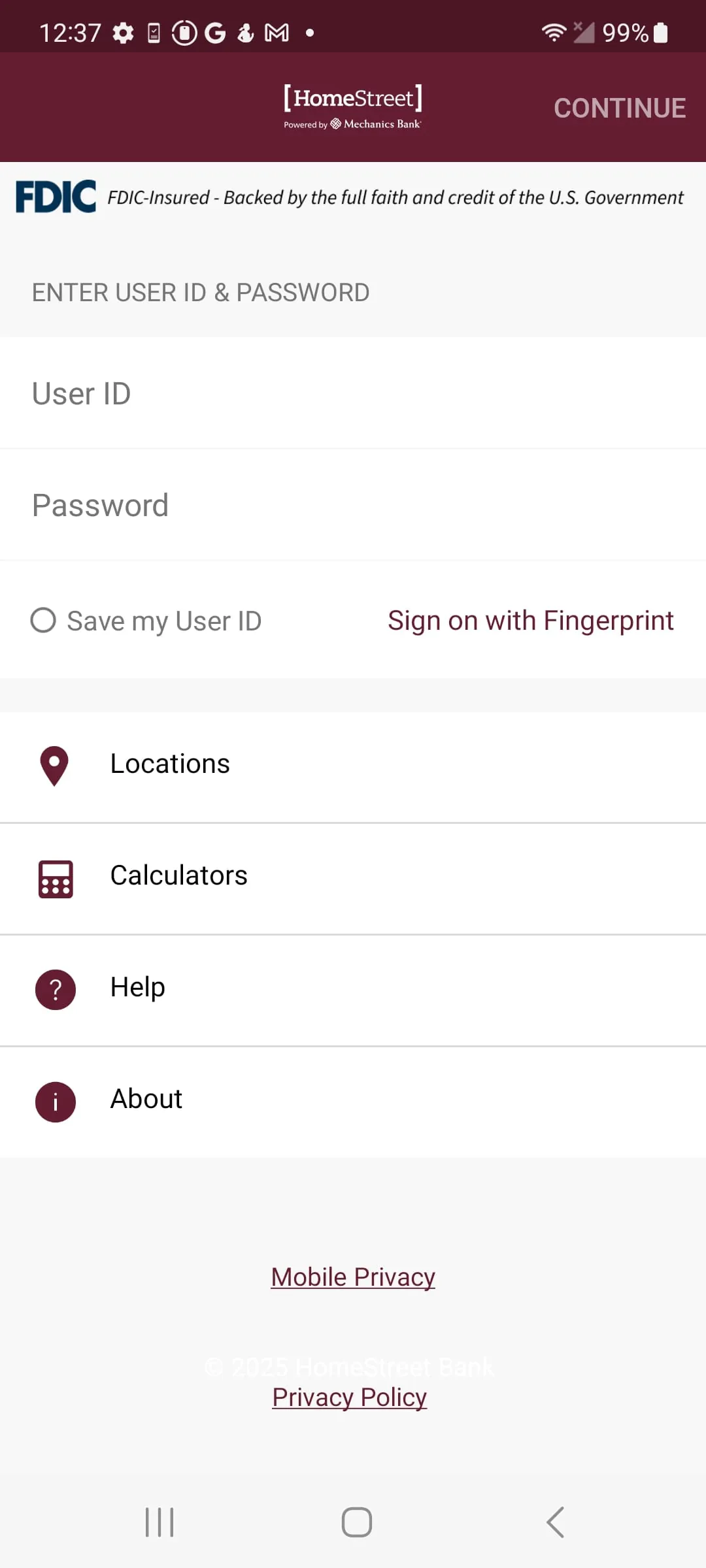
Task: Open the About menu item
Action: click(x=146, y=1099)
